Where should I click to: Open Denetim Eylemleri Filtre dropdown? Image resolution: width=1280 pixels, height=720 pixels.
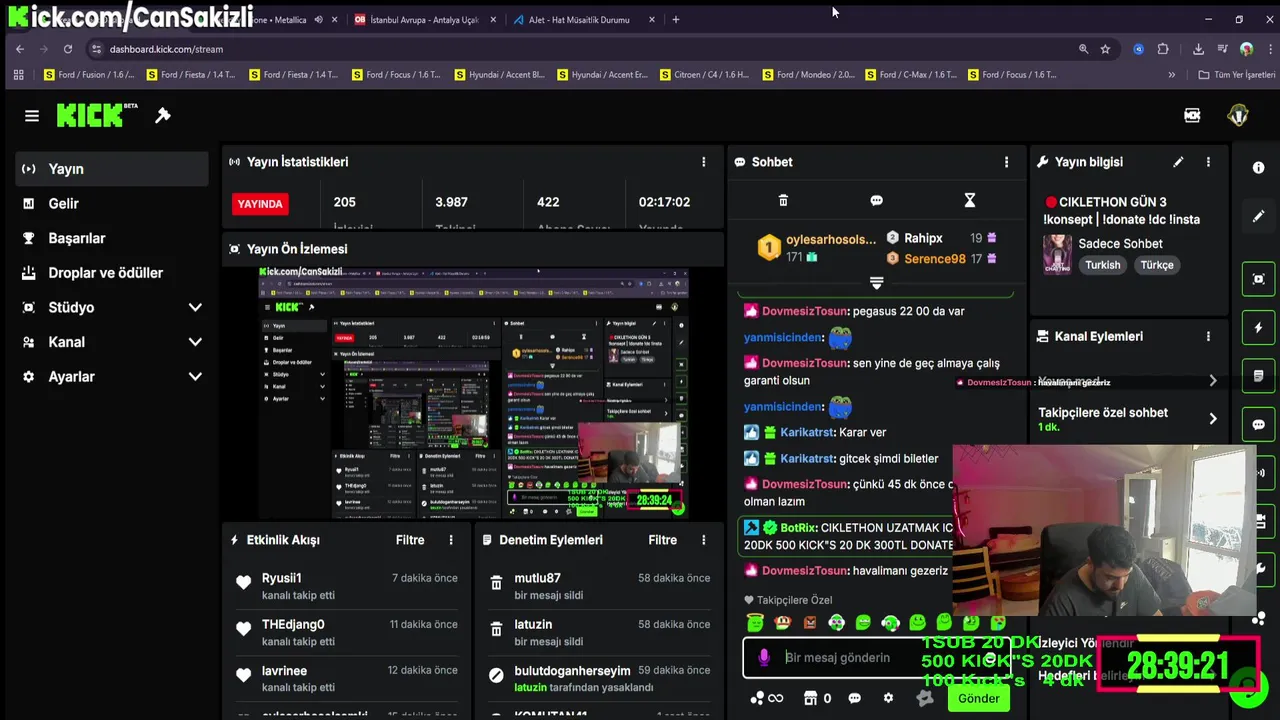[x=662, y=540]
